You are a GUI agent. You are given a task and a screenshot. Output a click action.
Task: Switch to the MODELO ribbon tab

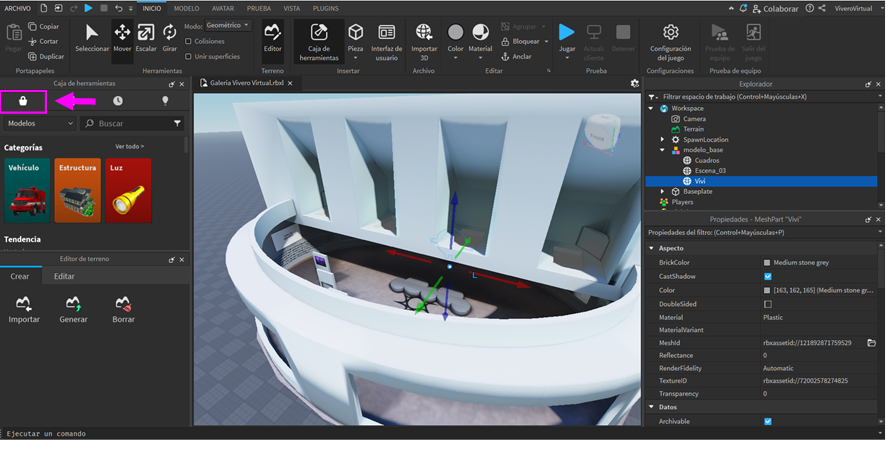tap(187, 8)
